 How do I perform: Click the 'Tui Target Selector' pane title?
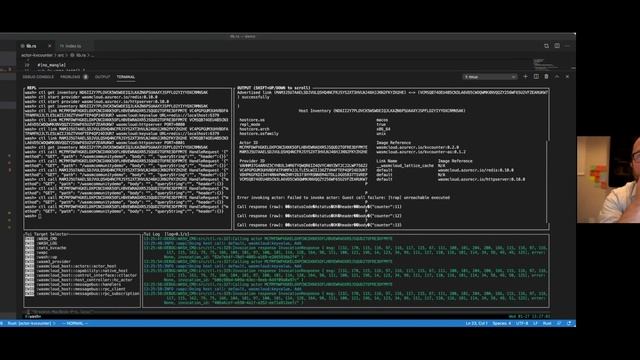click(47, 234)
